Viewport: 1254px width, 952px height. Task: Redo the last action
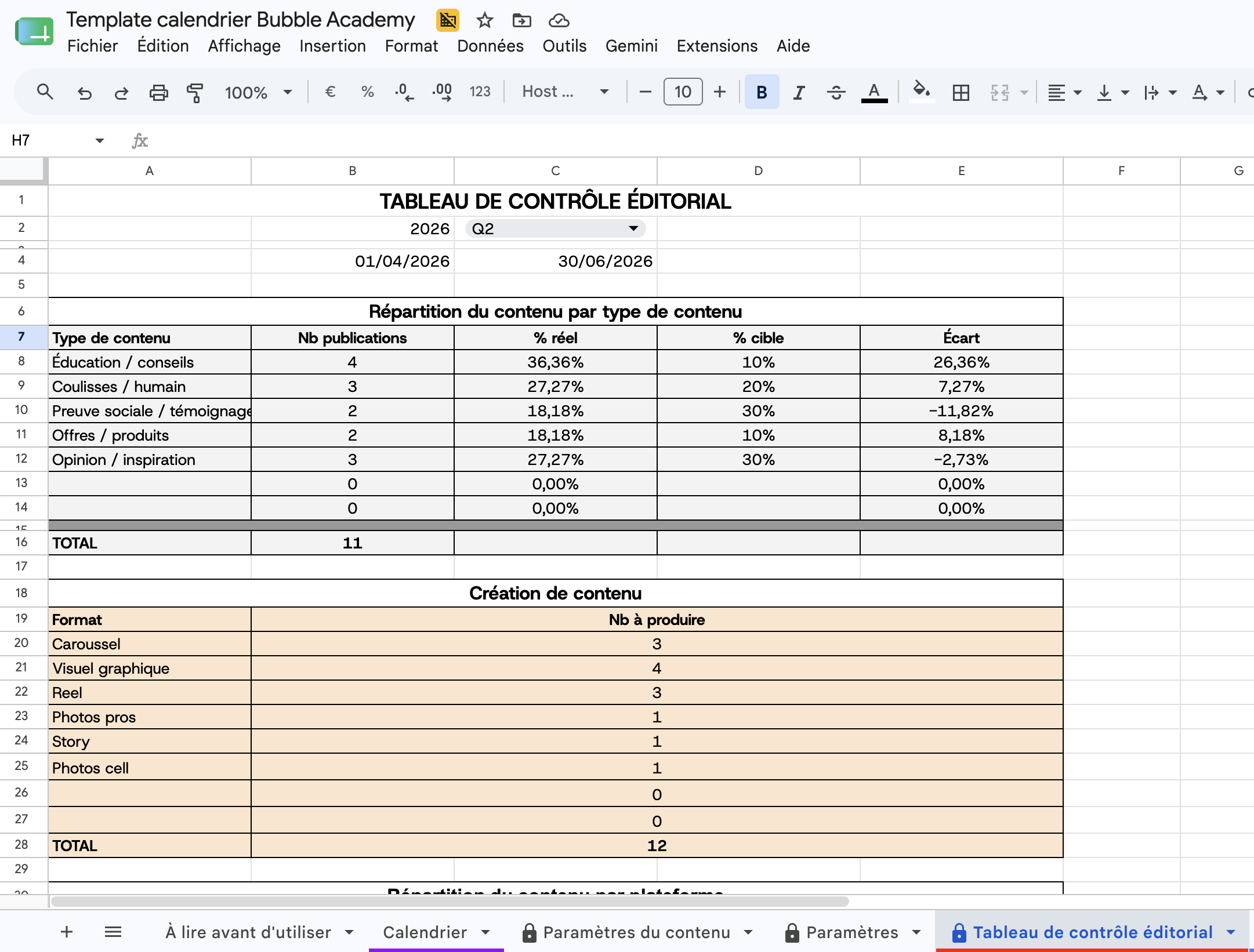coord(121,92)
